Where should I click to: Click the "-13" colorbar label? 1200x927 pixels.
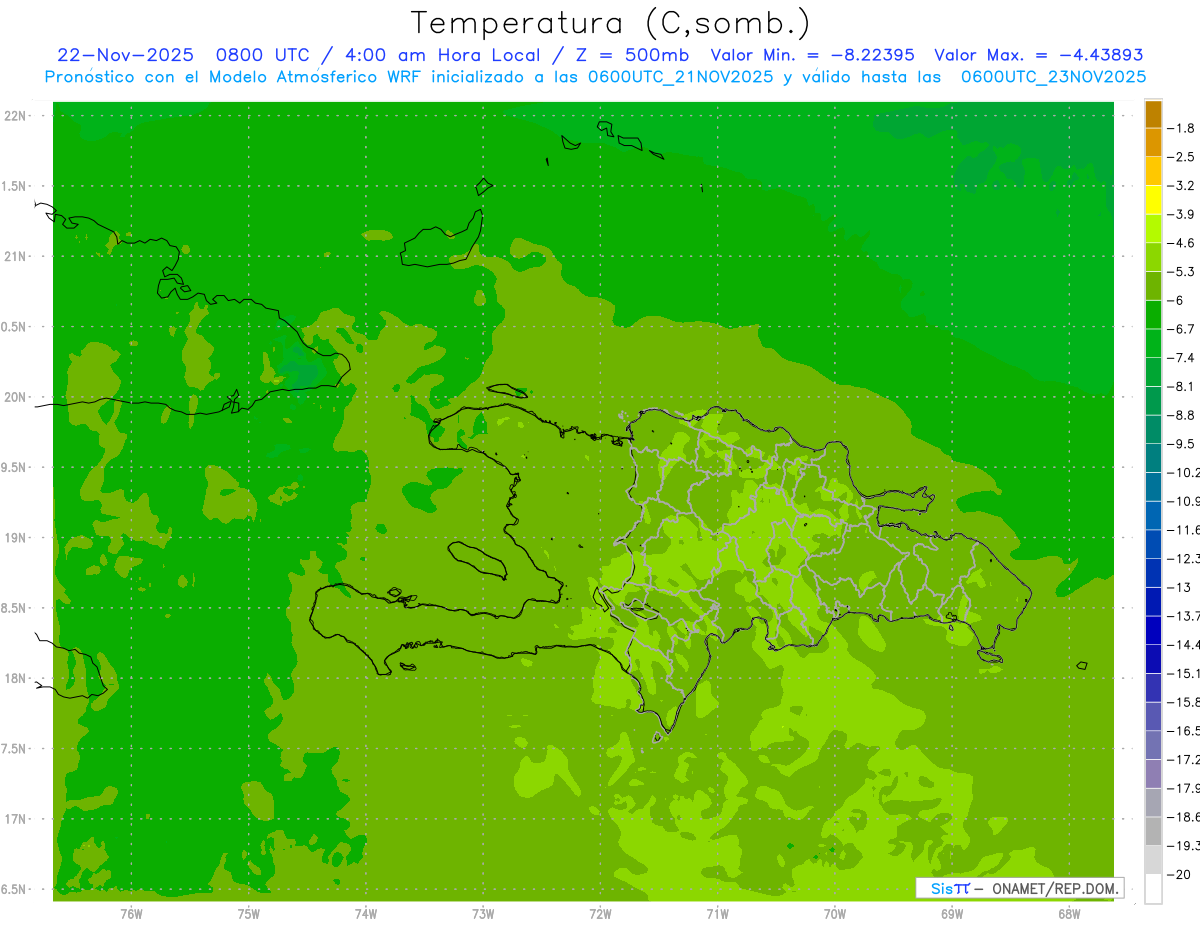pyautogui.click(x=1179, y=587)
